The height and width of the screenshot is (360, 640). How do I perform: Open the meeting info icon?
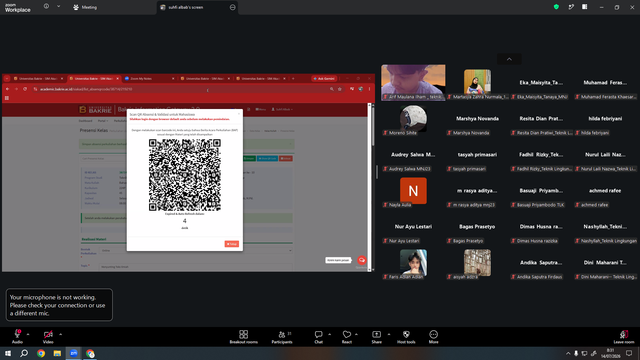46,7
